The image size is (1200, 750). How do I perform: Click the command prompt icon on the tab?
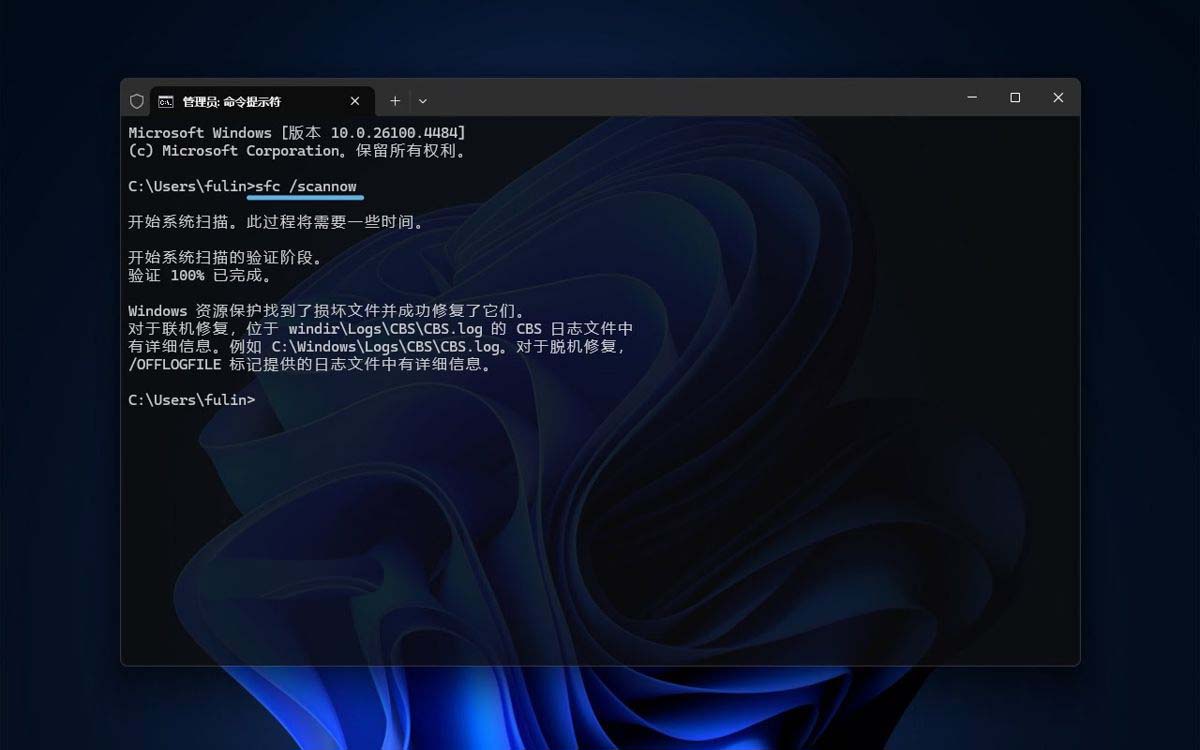[x=166, y=101]
